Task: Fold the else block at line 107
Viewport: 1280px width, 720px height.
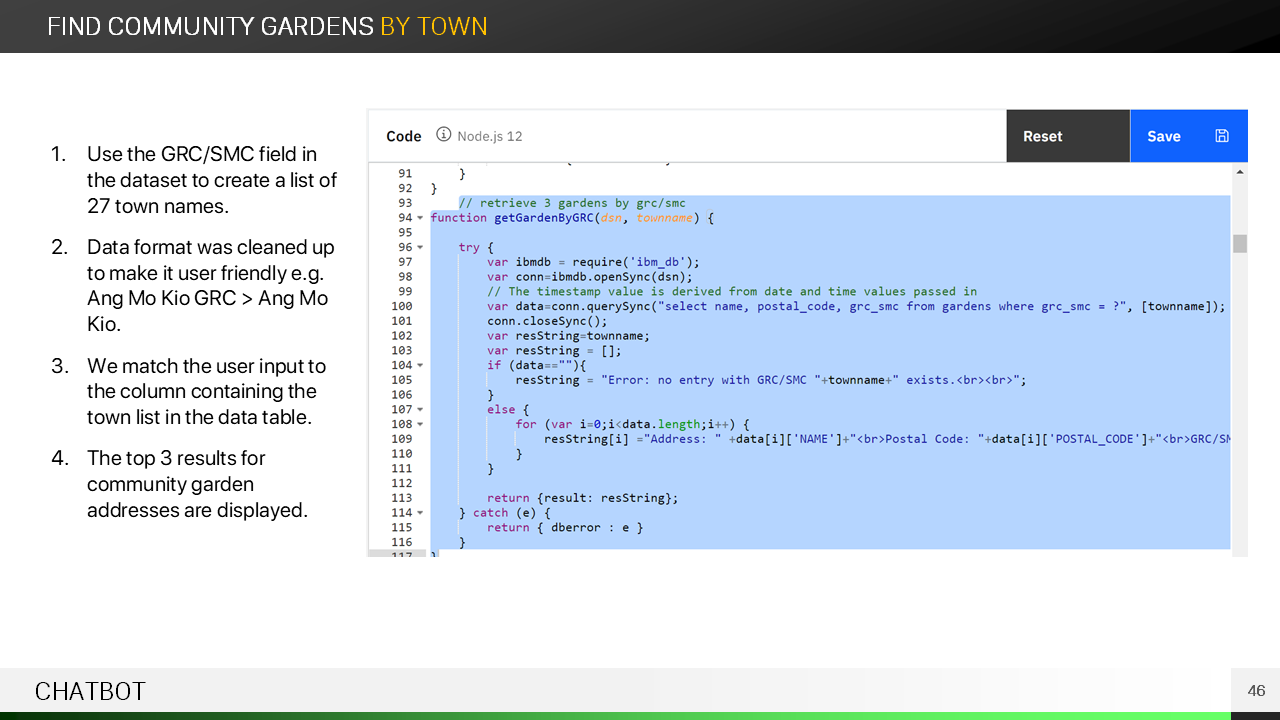Action: coord(420,410)
